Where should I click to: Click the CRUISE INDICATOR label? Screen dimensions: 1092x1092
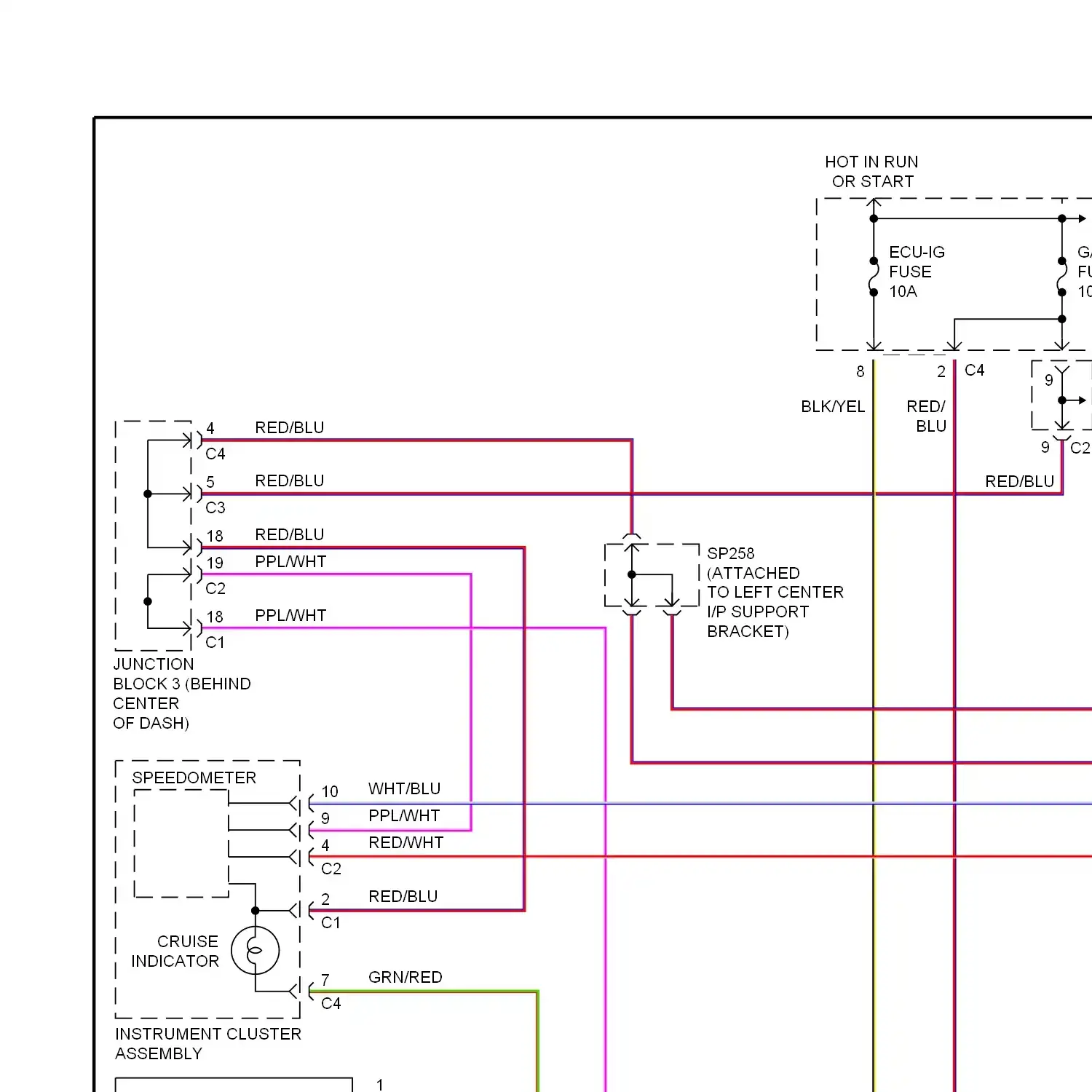pos(175,951)
